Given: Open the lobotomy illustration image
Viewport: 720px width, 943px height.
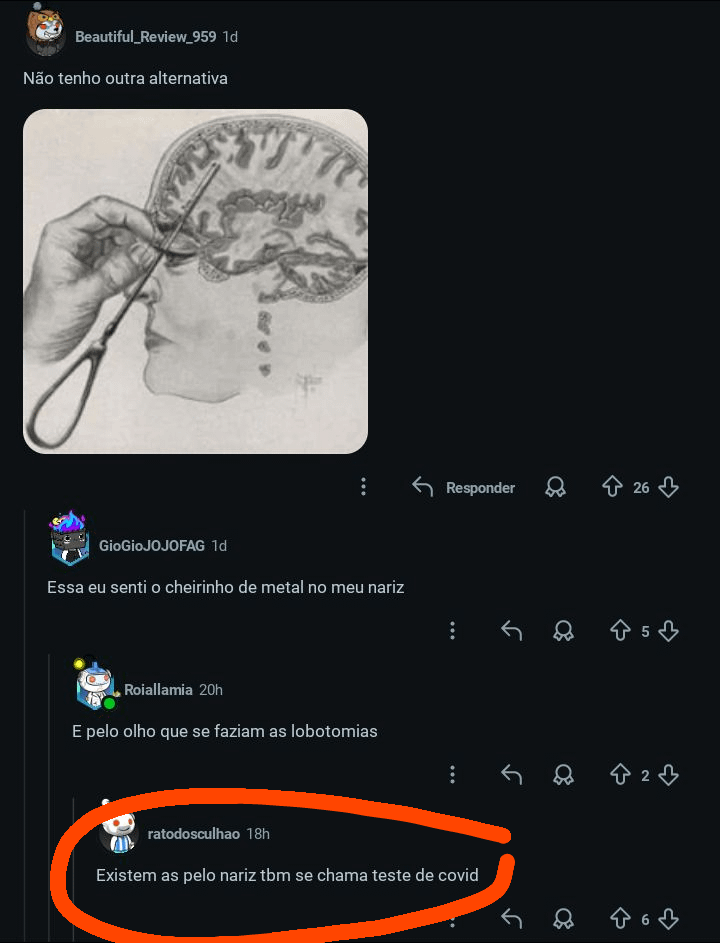Looking at the screenshot, I should click(x=195, y=281).
